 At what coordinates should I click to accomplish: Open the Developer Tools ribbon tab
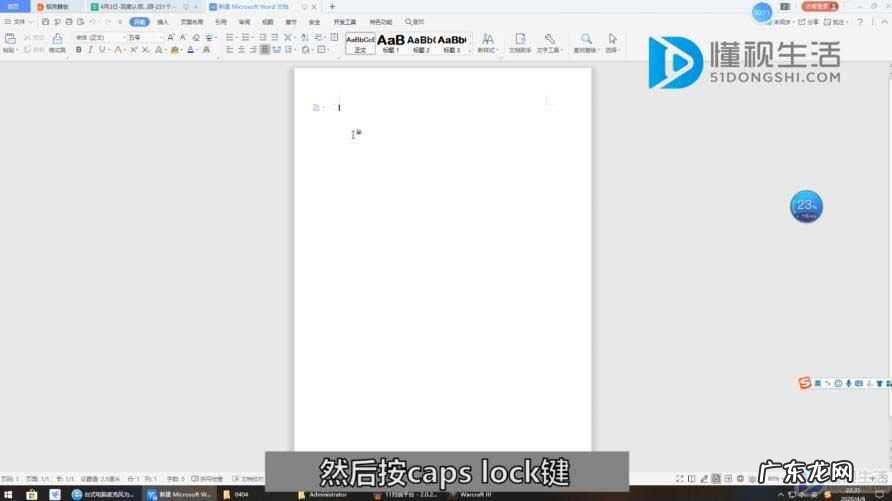345,22
